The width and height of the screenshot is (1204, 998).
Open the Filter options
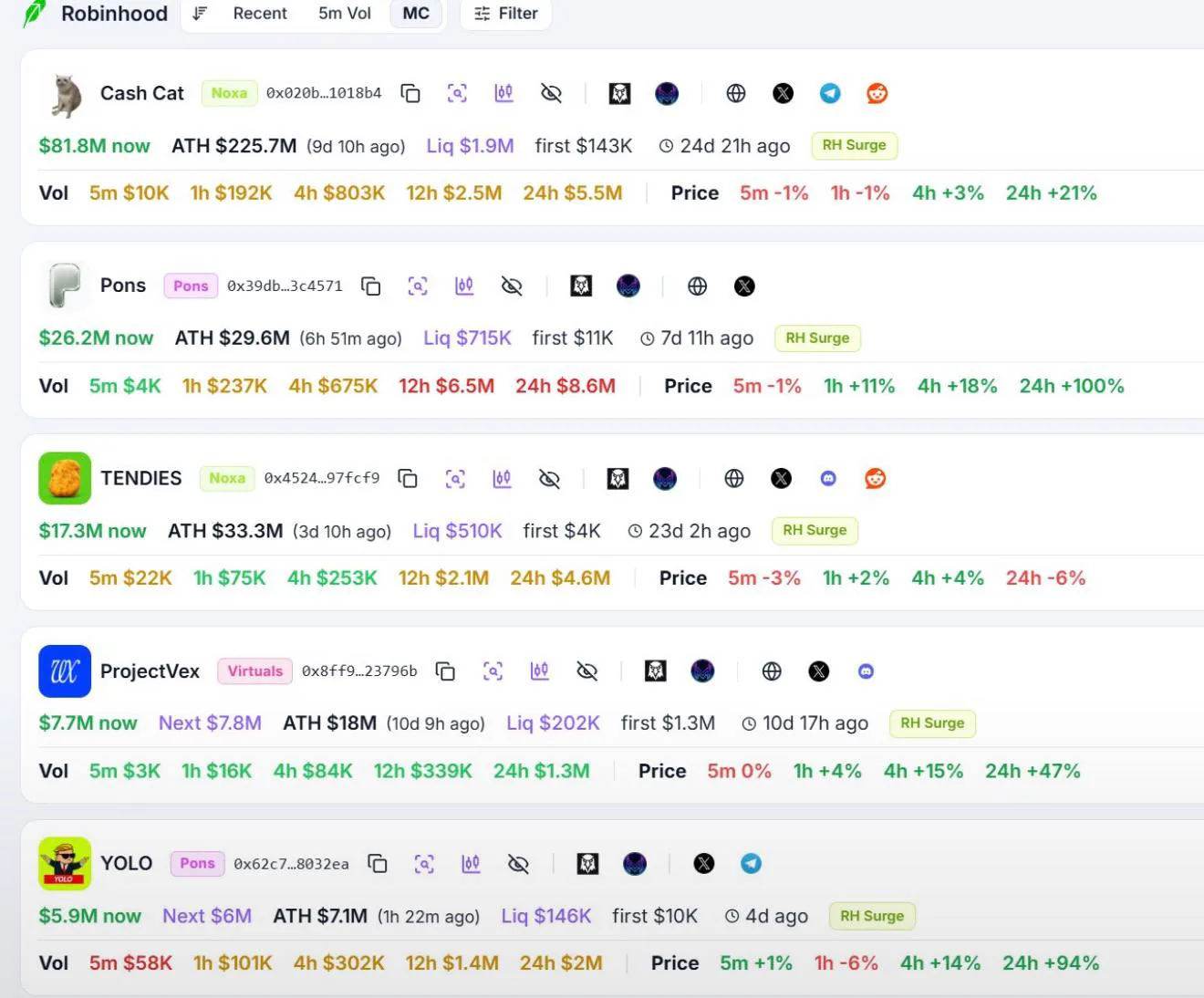506,14
